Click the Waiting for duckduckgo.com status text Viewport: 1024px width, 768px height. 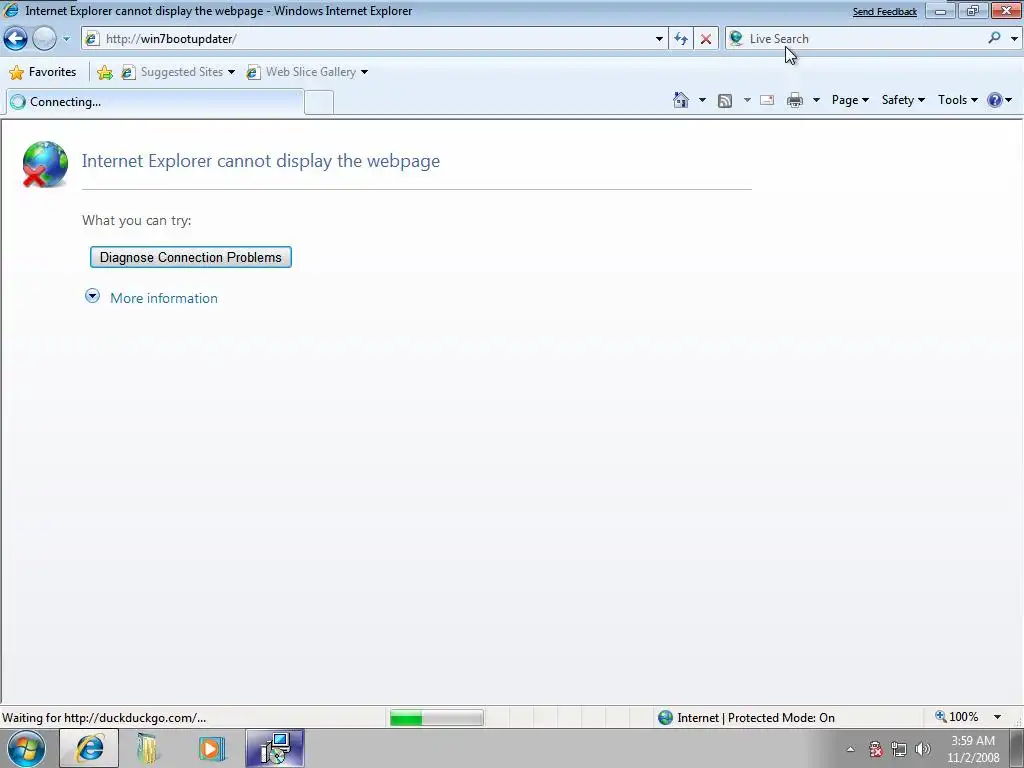point(104,718)
